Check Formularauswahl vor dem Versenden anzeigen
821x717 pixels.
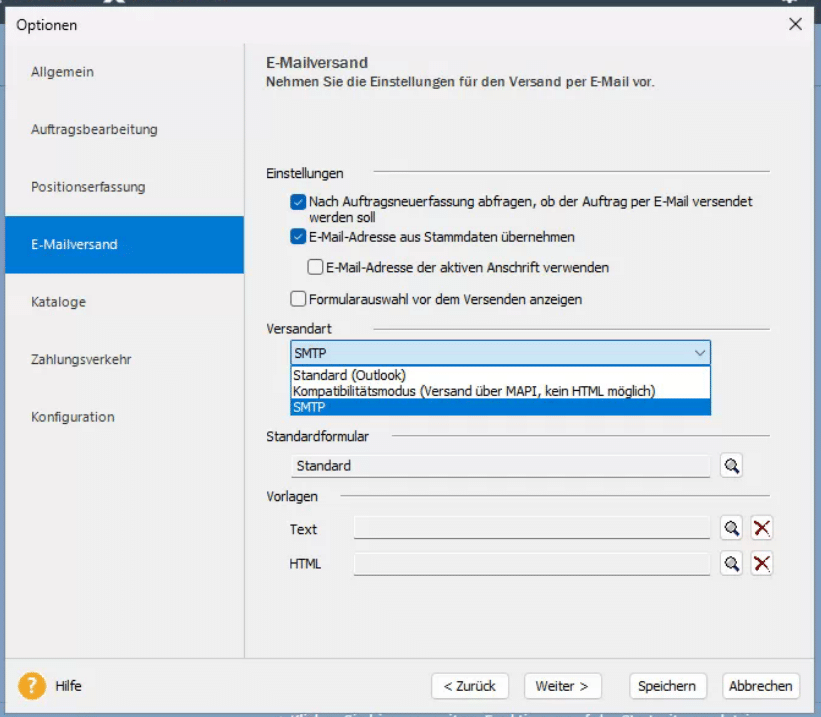[298, 299]
